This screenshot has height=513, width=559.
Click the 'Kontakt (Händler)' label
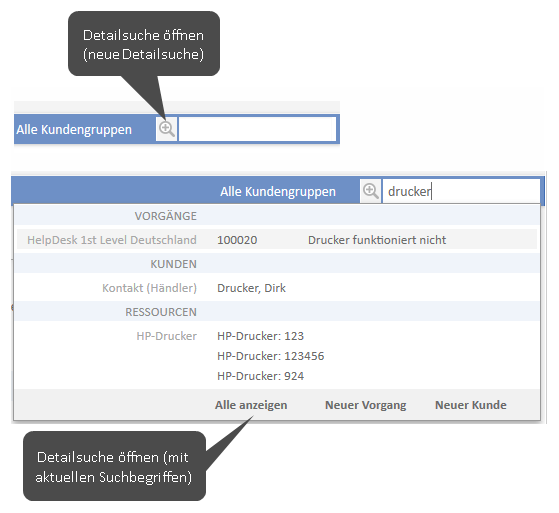point(149,288)
